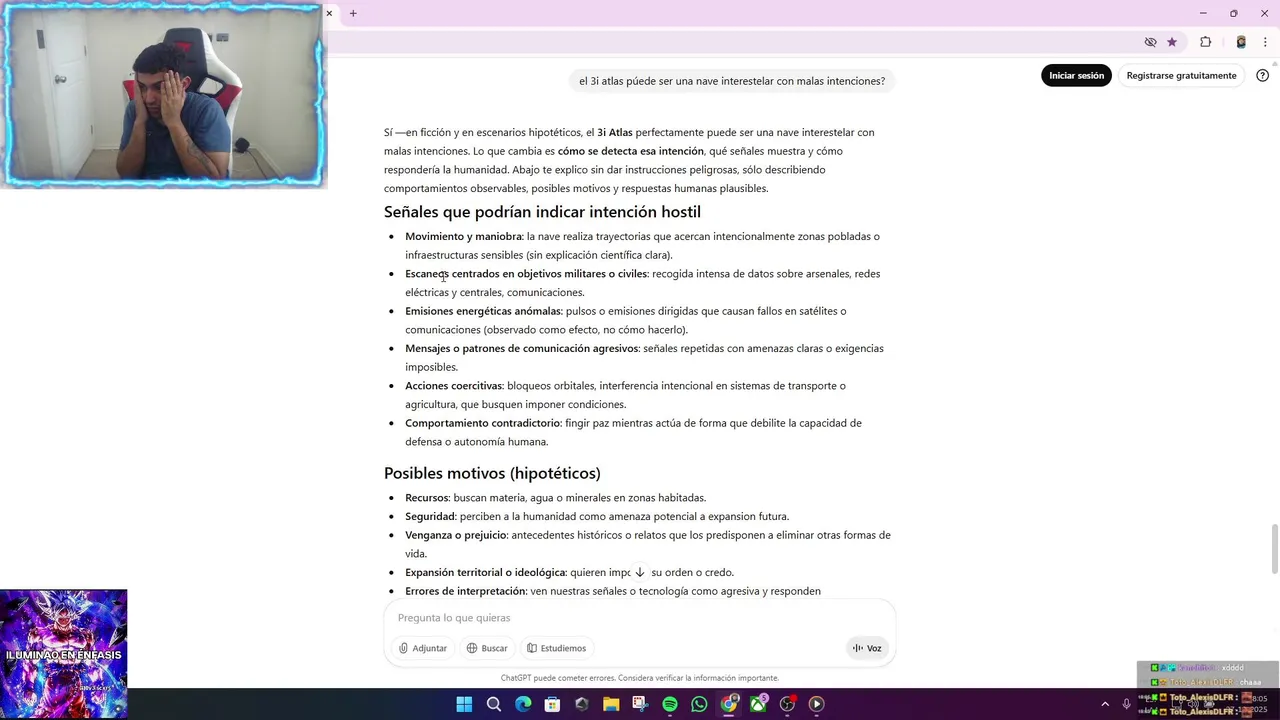Image resolution: width=1280 pixels, height=720 pixels.
Task: Click the bold '3i Atlas' text in the answer
Action: click(615, 132)
